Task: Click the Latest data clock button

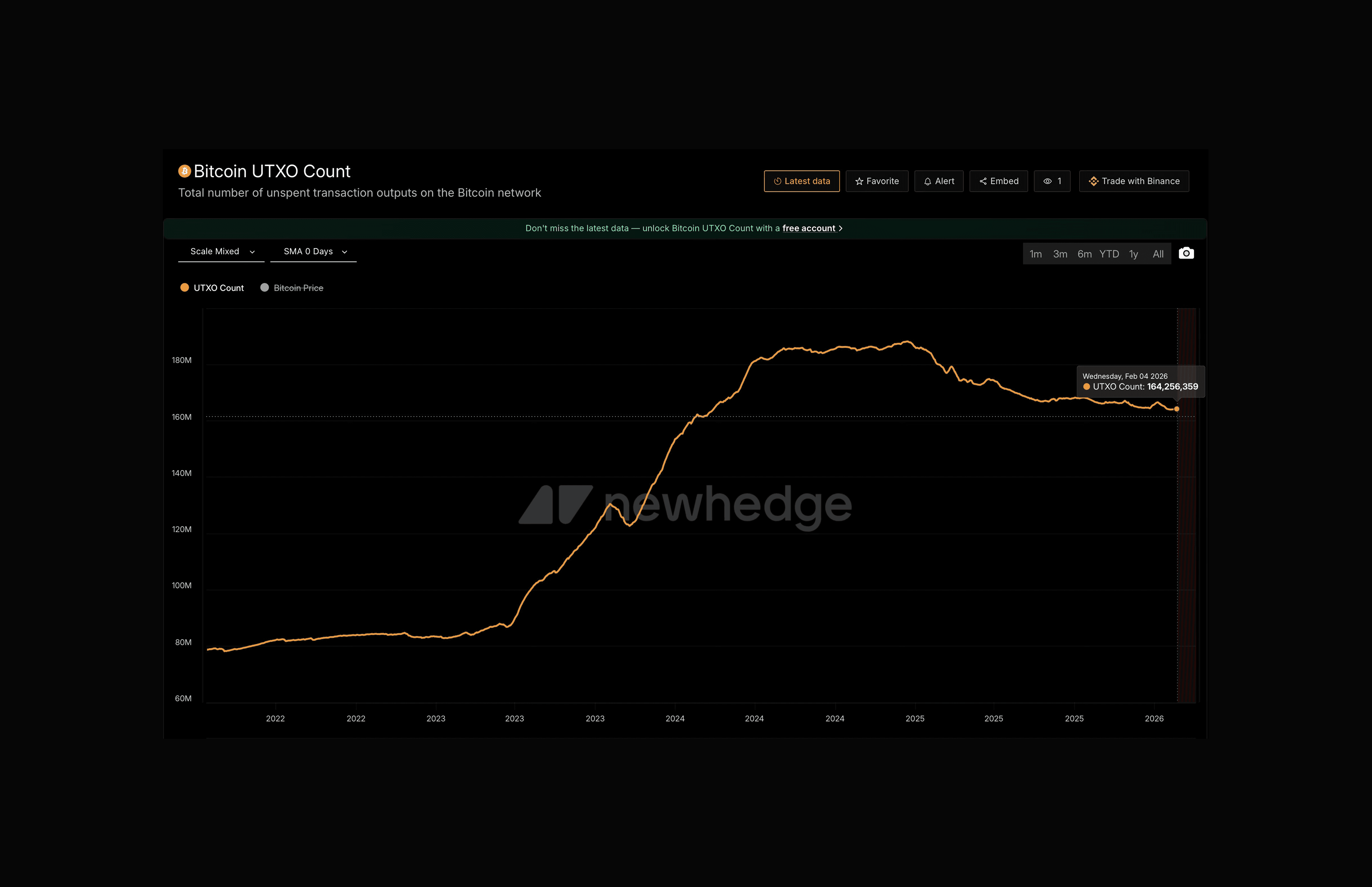Action: tap(801, 181)
